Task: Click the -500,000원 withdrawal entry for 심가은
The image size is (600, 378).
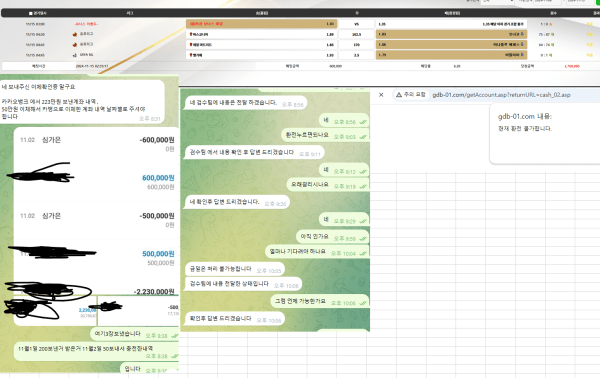Action: tap(96, 220)
